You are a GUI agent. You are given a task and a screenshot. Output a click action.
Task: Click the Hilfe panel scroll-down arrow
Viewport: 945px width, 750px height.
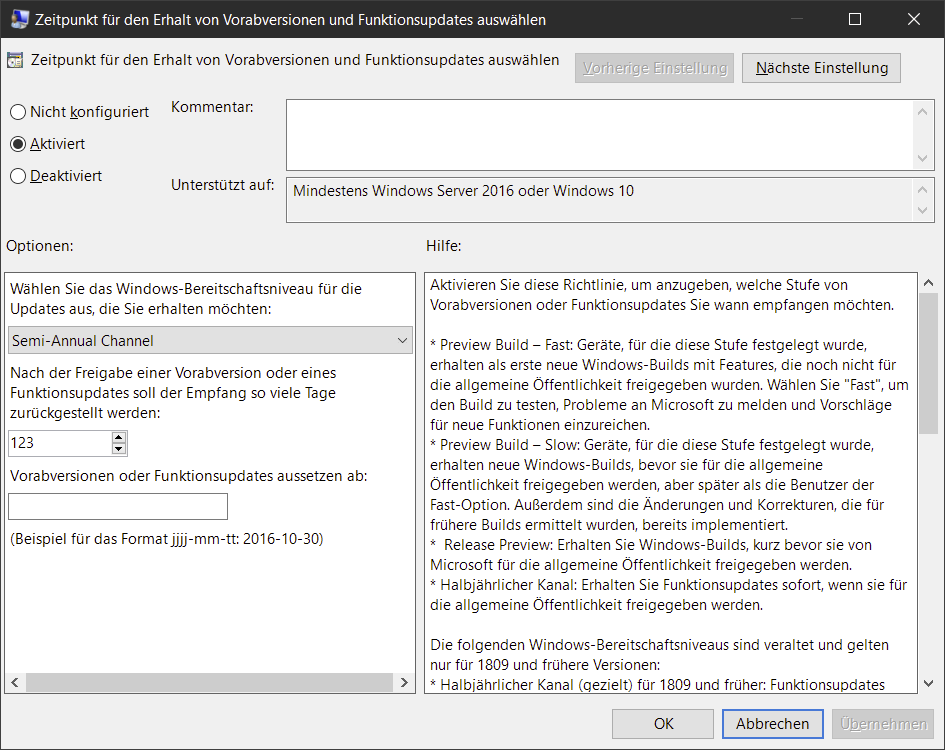[x=928, y=683]
